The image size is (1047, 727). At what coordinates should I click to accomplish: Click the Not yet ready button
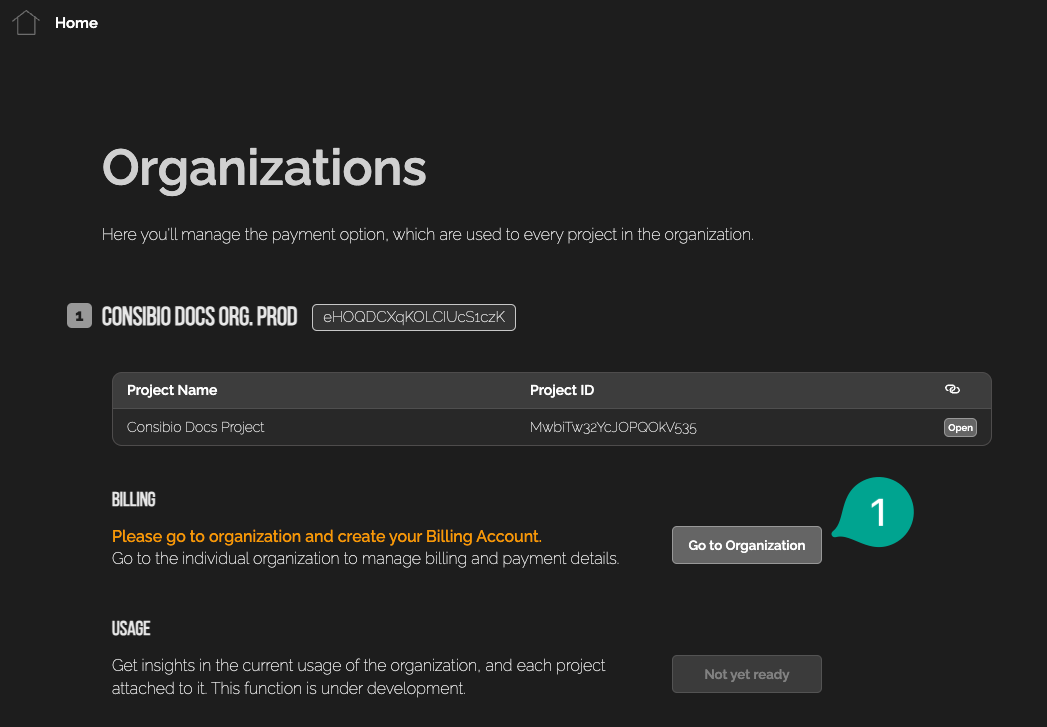747,674
